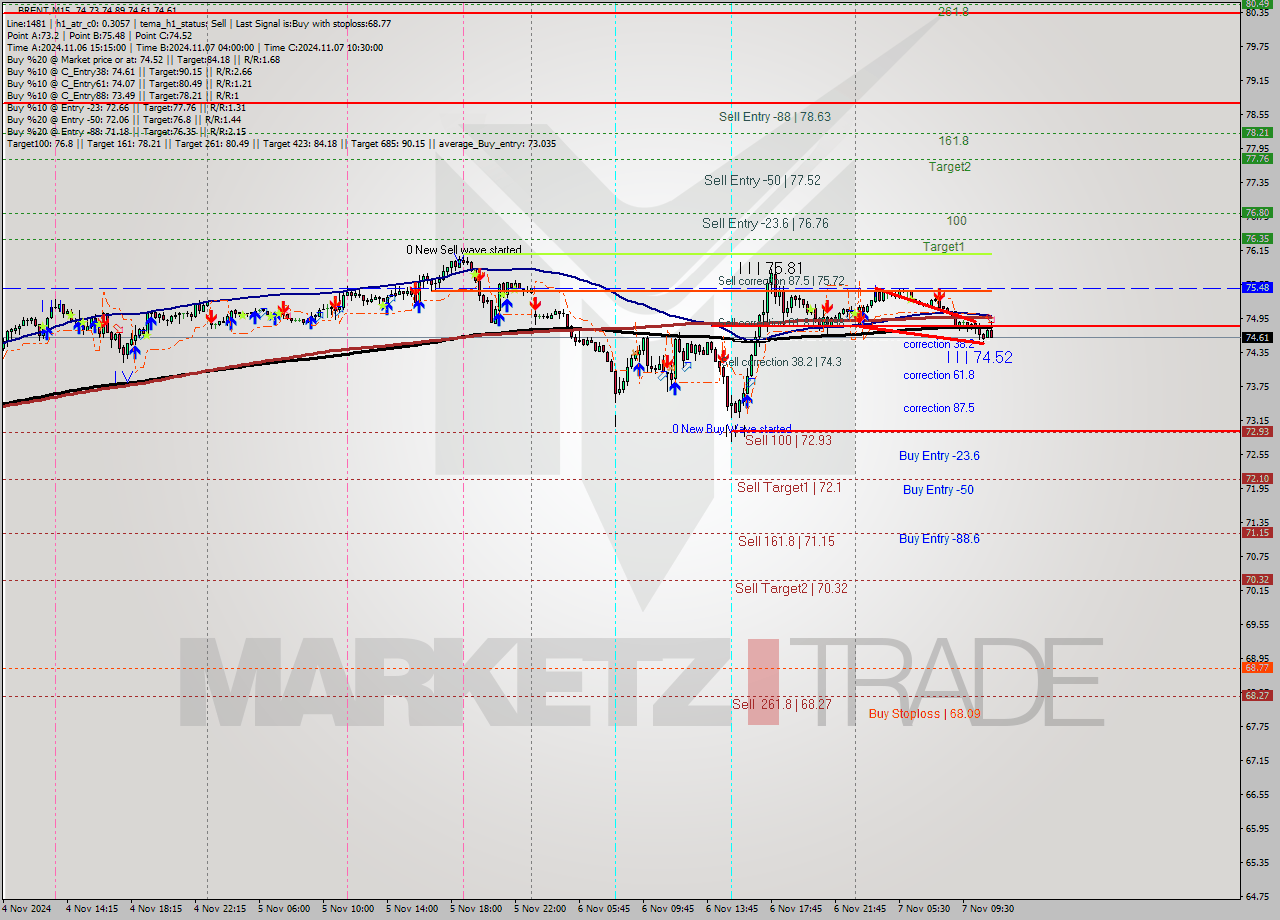Click the green 77.76 price tag on axis

1257,158
